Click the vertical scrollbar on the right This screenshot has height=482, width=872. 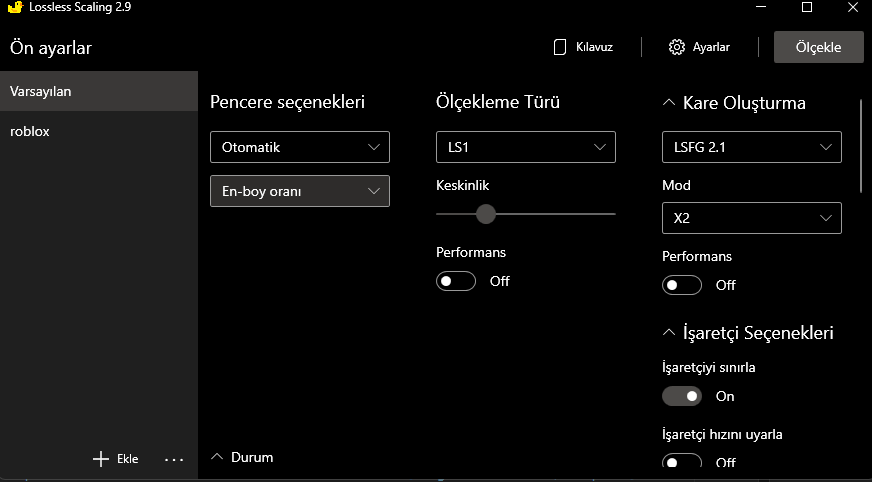[861, 145]
